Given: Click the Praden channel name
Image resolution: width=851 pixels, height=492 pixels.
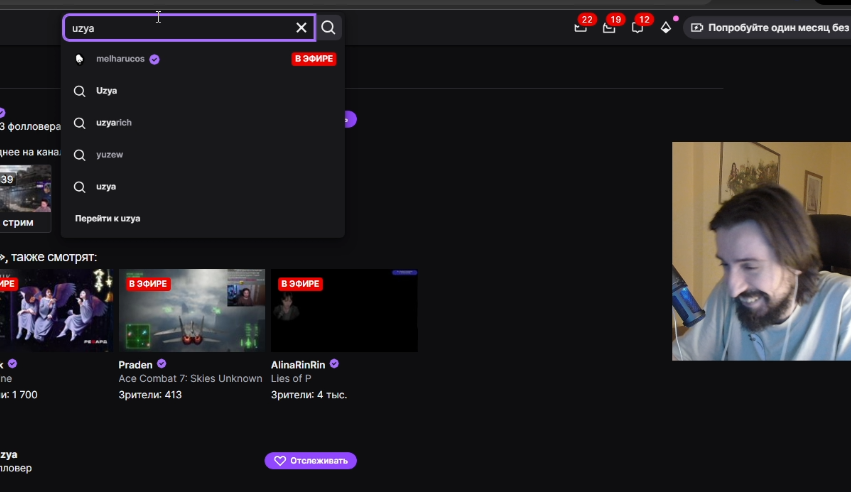Looking at the screenshot, I should coord(136,365).
